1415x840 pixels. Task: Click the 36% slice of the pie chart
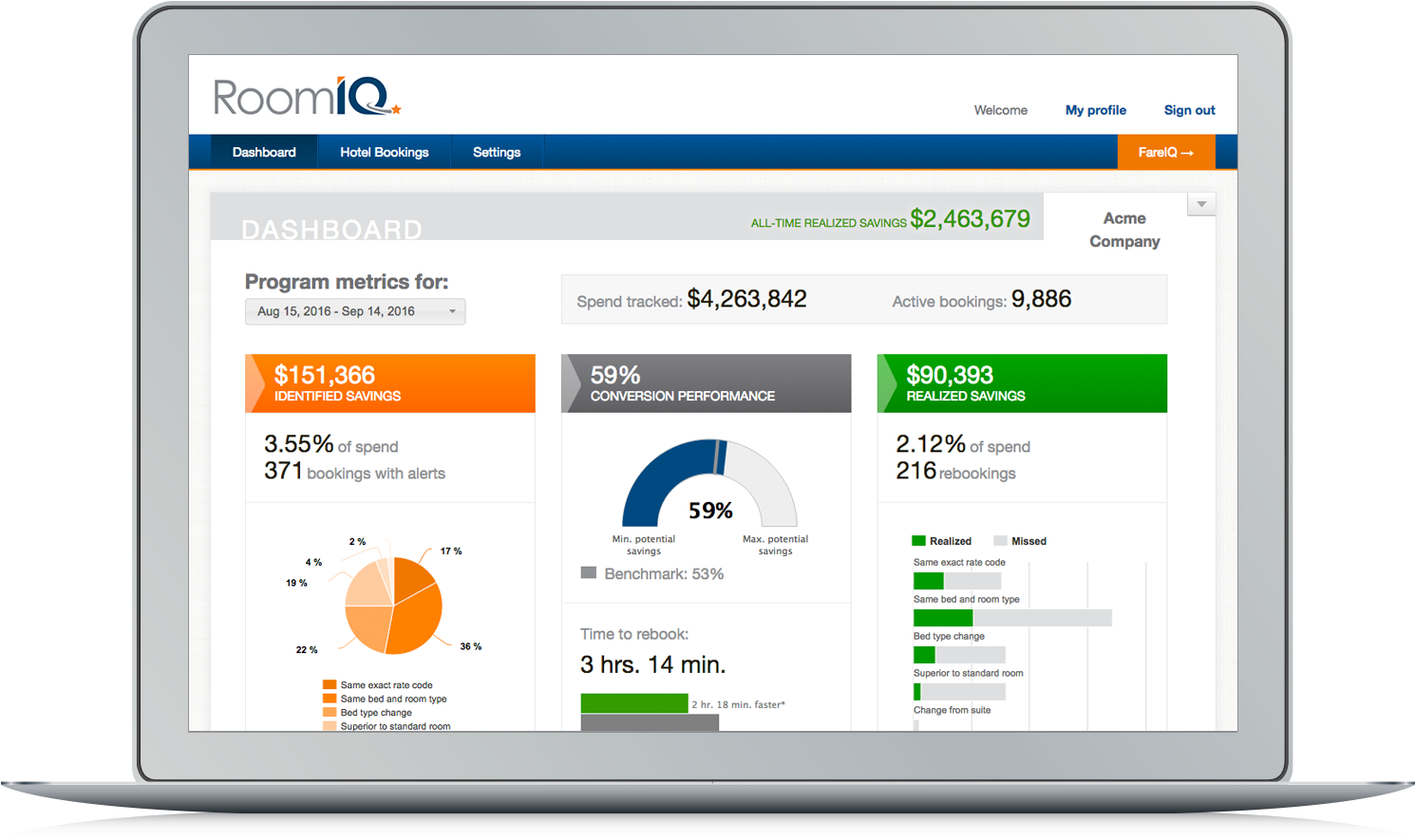tap(418, 622)
